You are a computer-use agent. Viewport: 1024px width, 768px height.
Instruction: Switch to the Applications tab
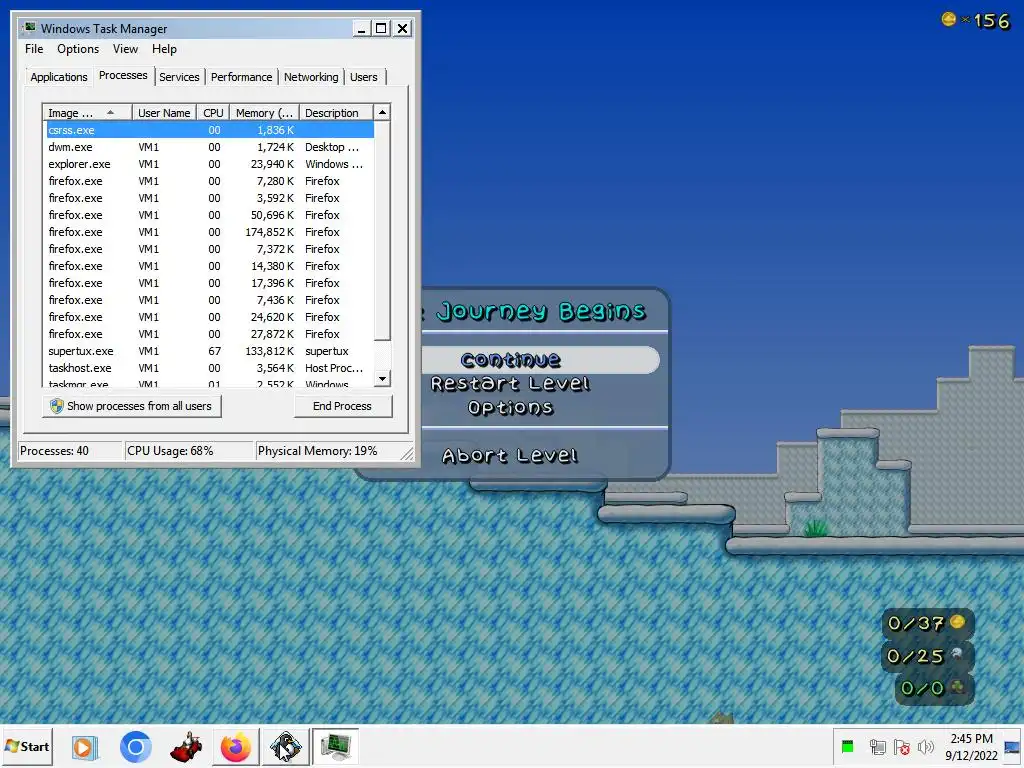59,77
